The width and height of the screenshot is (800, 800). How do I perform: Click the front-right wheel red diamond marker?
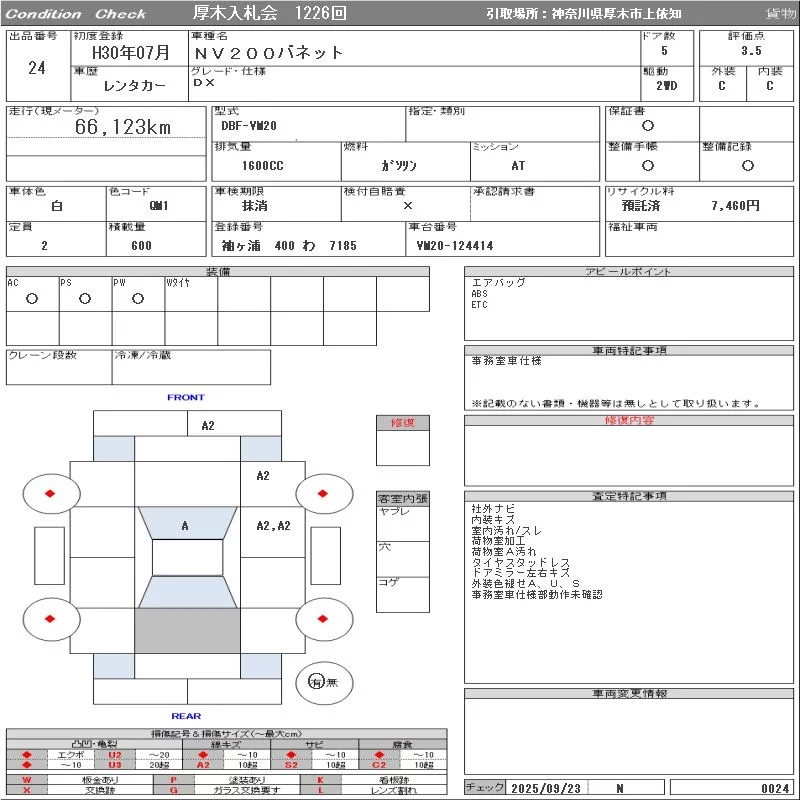[324, 493]
